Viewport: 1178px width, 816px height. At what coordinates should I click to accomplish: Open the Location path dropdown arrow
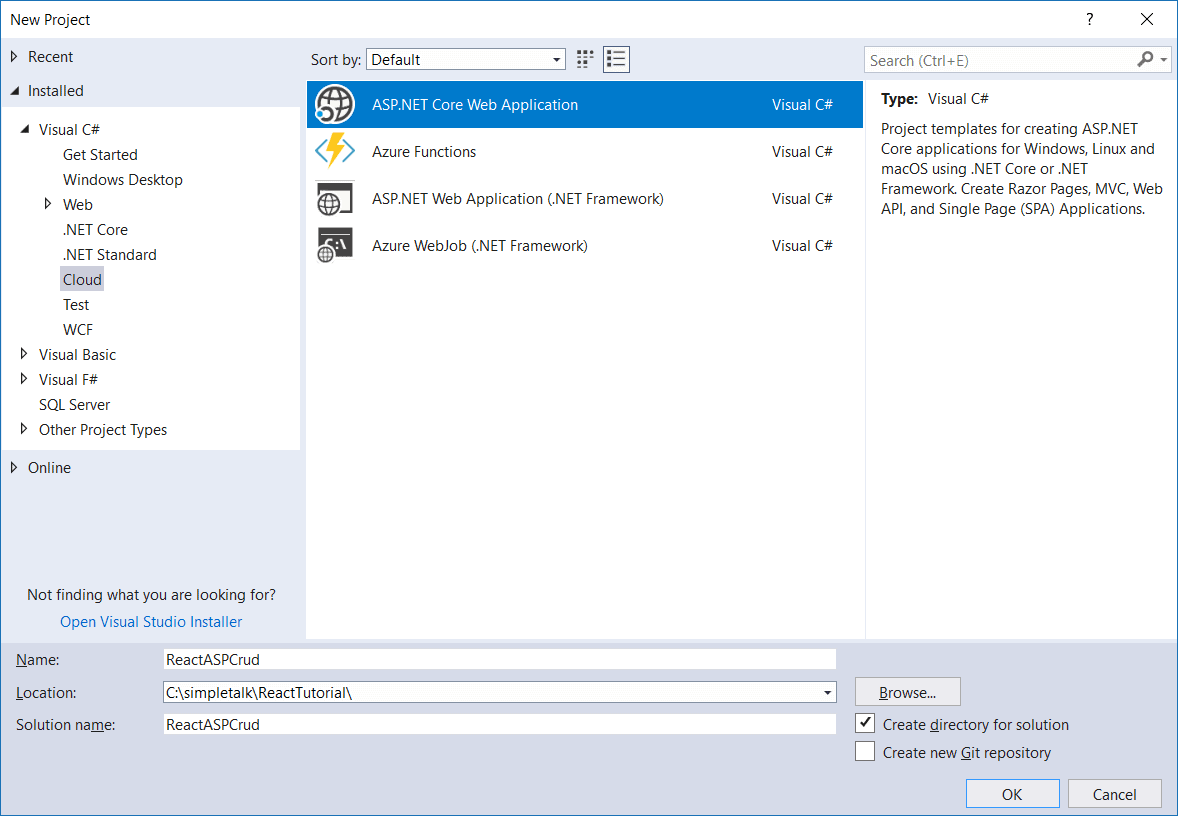[x=827, y=692]
